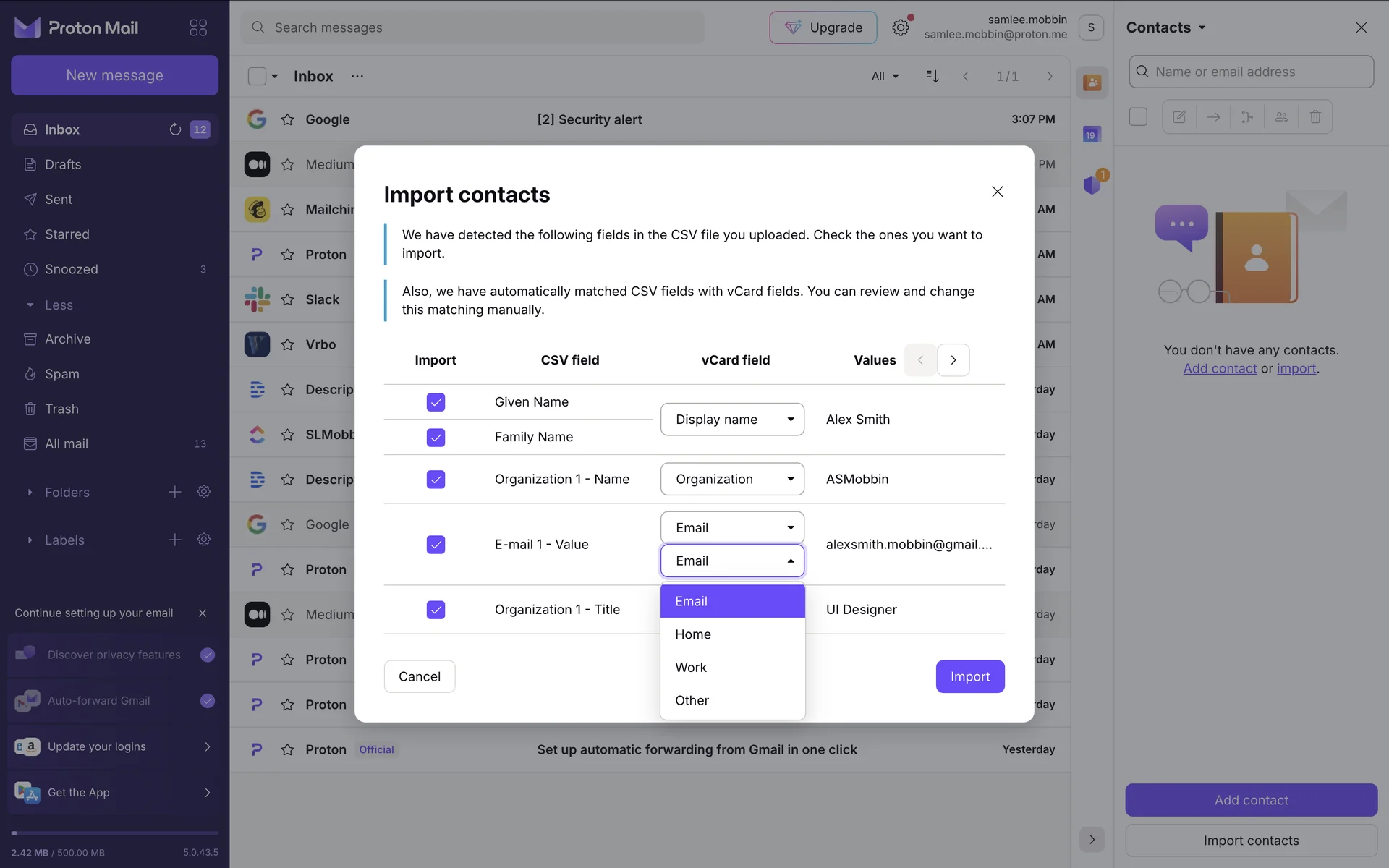
Task: Uncheck the Organization 1 - Name checkbox
Action: click(436, 480)
